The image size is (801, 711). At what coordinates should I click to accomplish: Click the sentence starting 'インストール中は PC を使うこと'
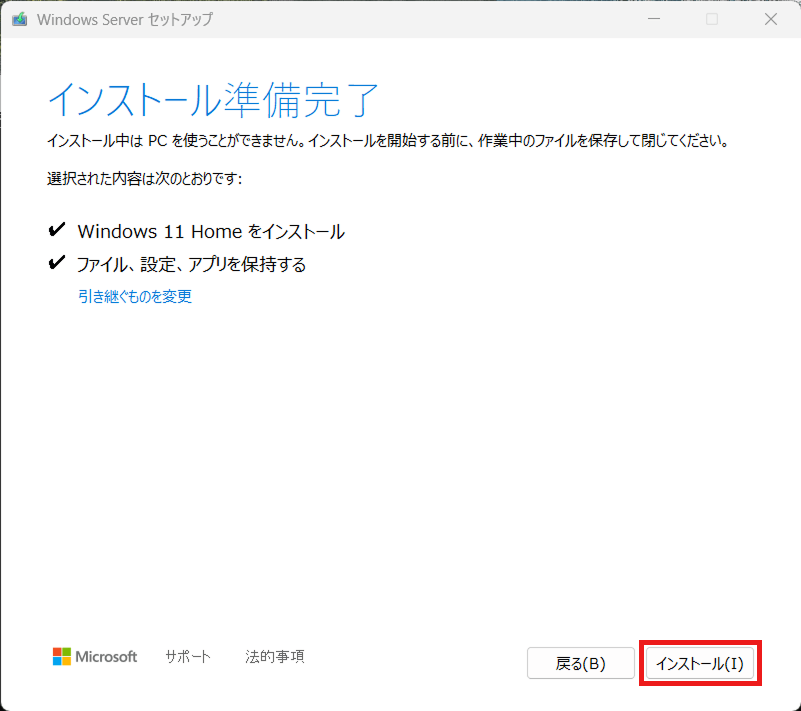tap(388, 140)
